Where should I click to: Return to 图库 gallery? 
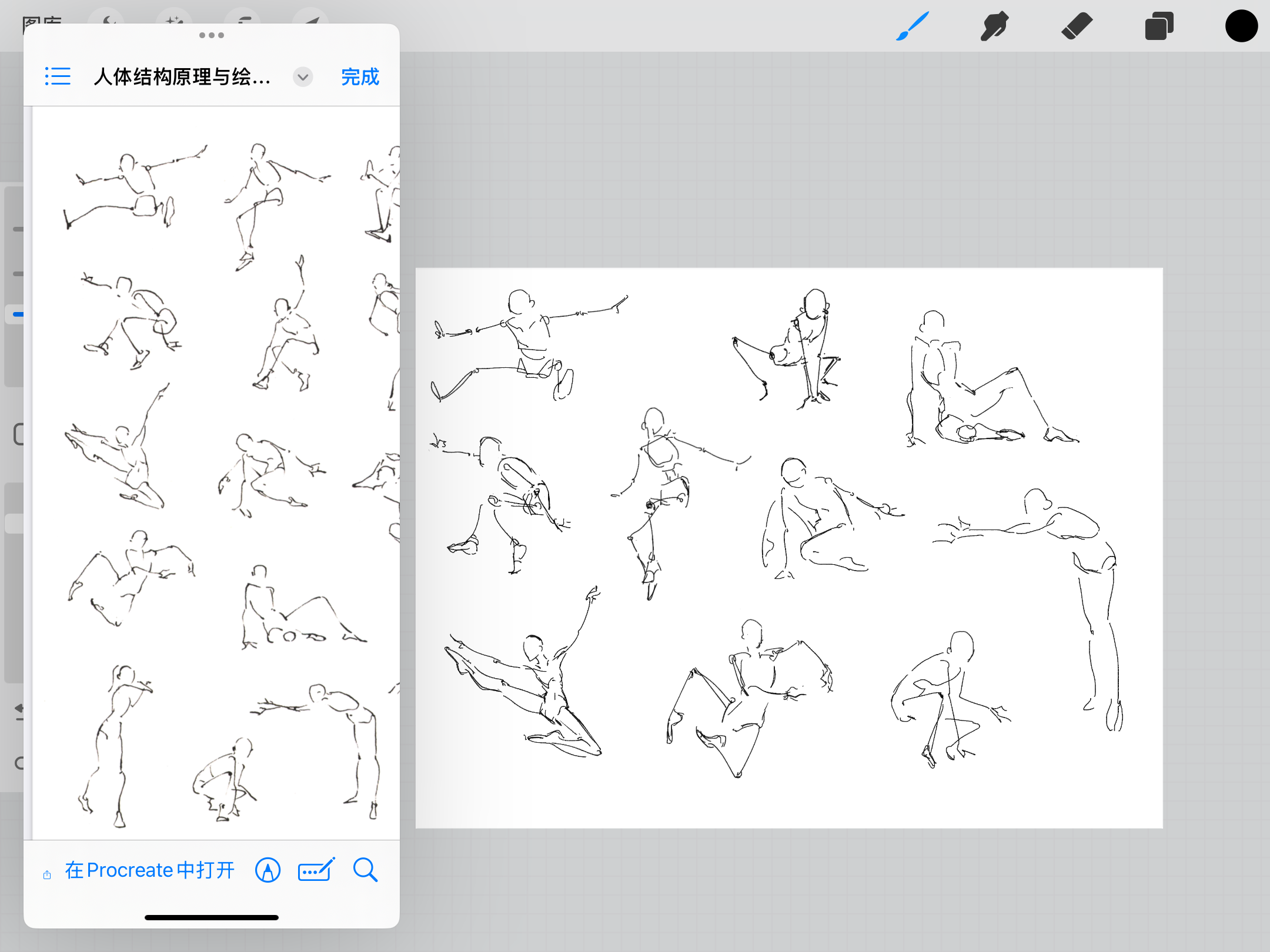click(x=41, y=19)
